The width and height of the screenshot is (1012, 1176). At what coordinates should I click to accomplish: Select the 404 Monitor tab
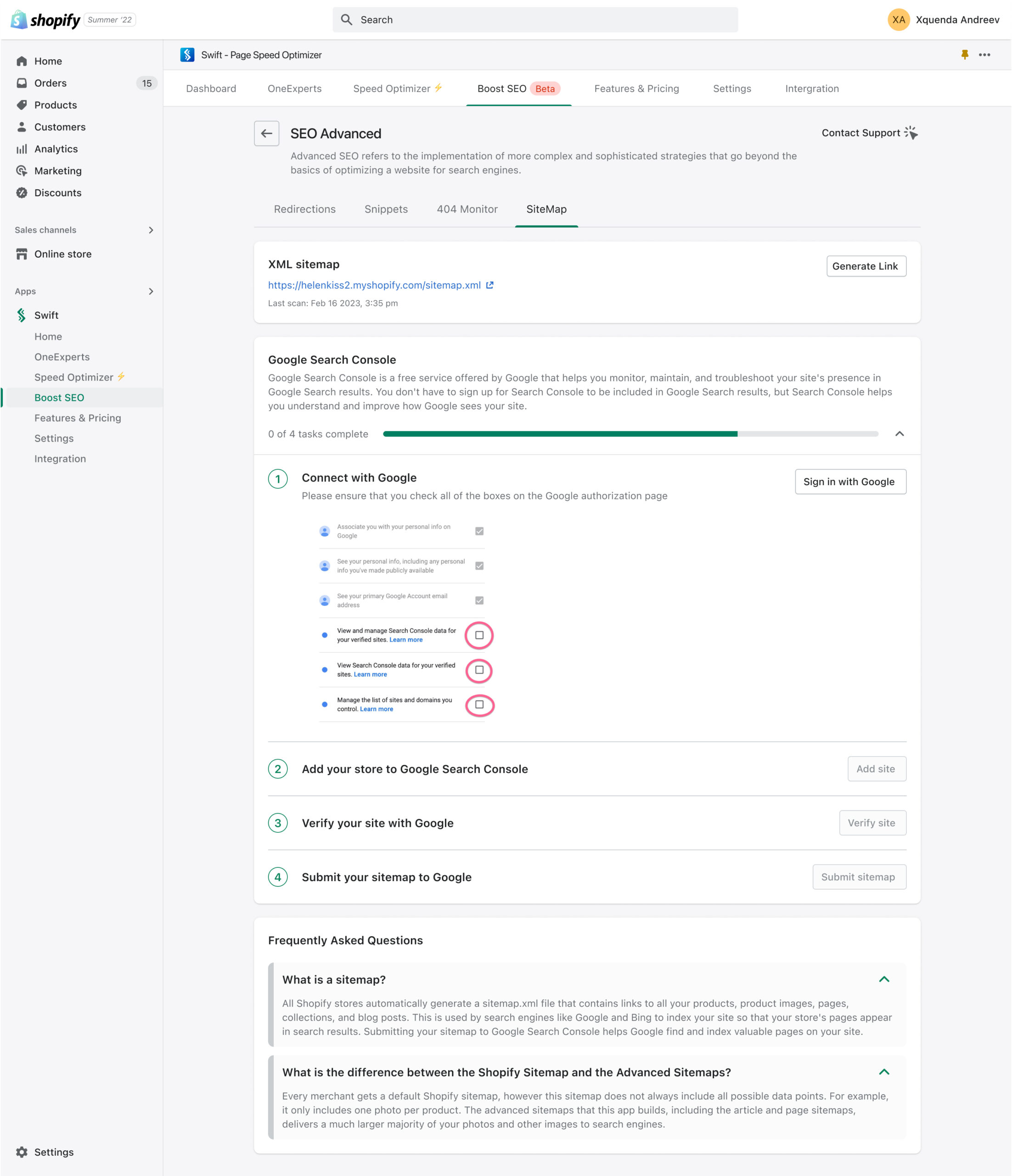tap(467, 209)
